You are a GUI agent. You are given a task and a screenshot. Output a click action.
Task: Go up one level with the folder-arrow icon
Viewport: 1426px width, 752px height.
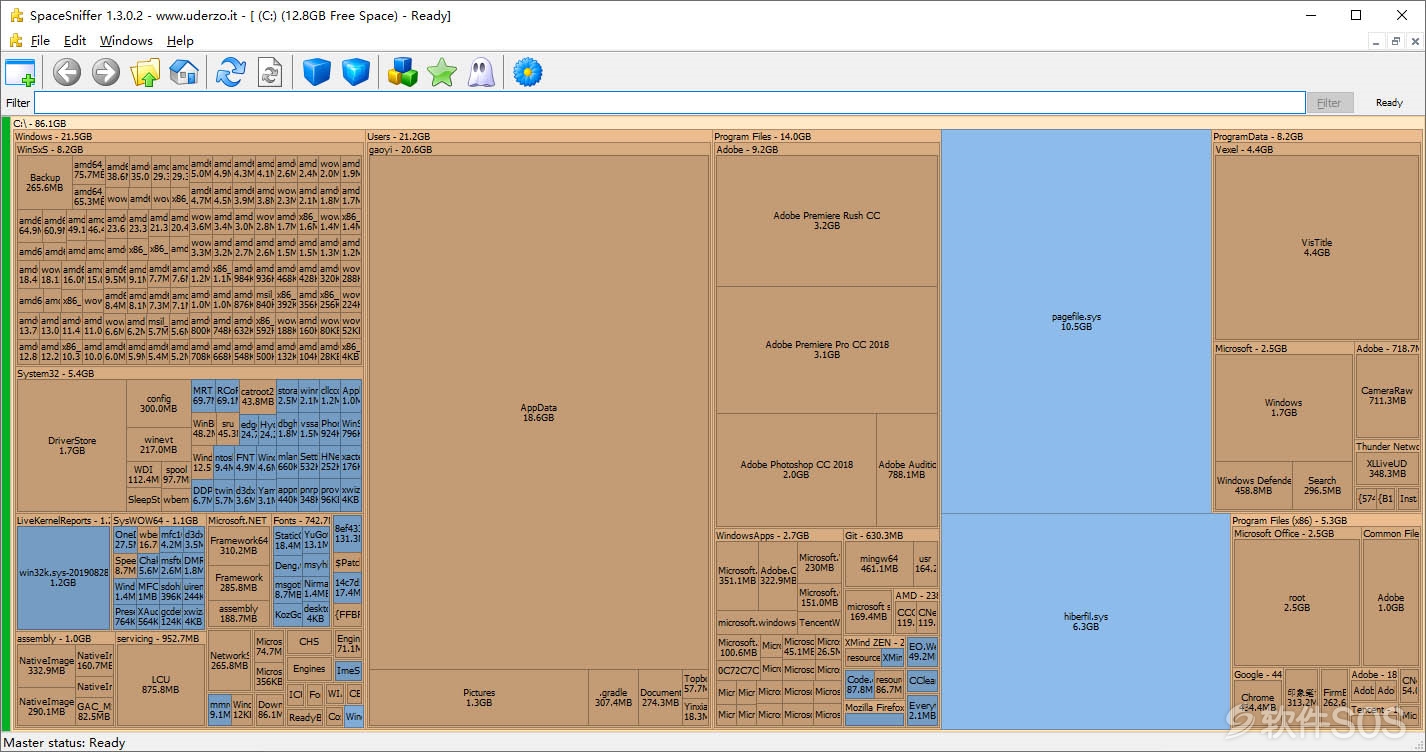[145, 72]
